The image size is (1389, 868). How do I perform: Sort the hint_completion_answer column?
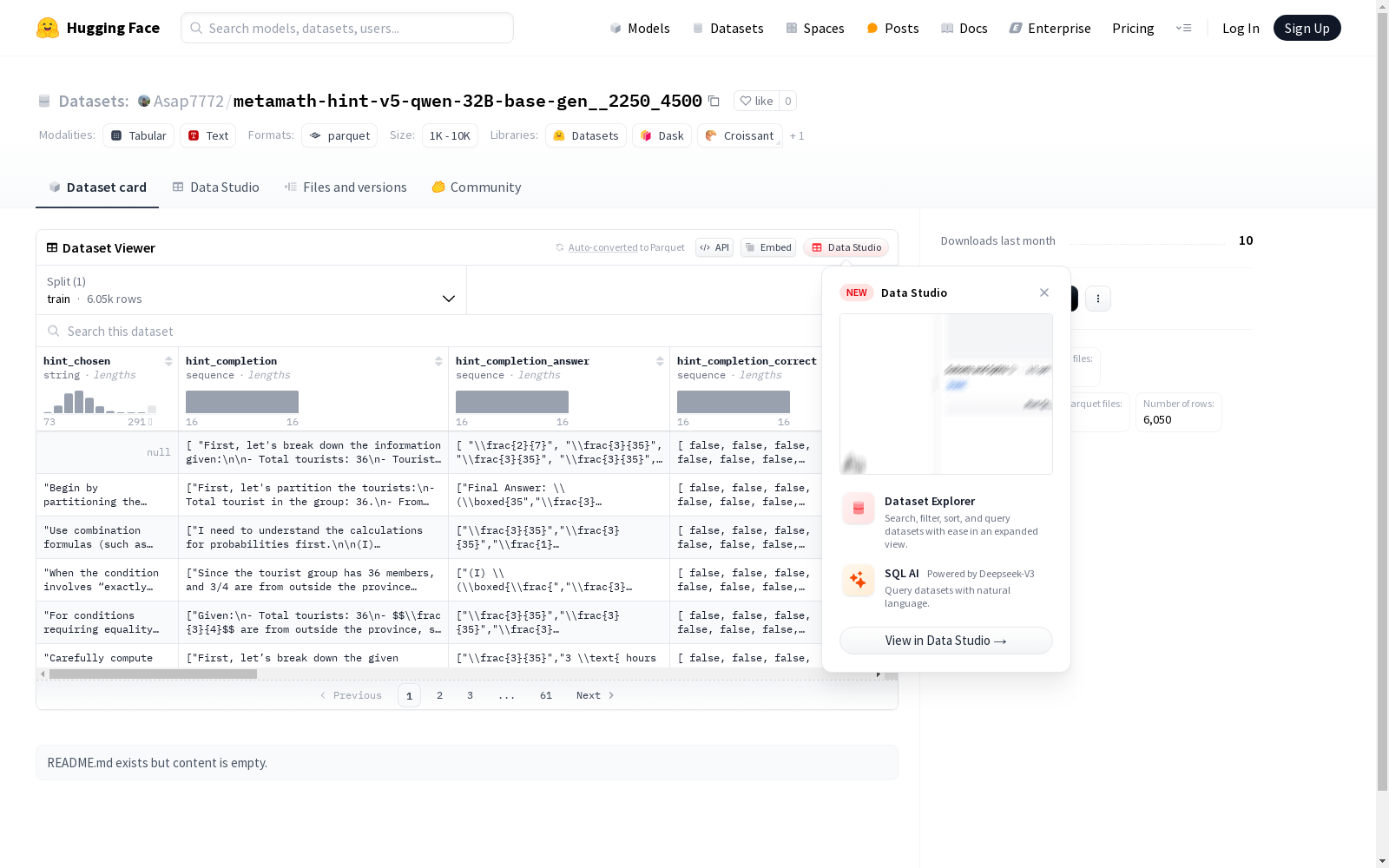(660, 361)
